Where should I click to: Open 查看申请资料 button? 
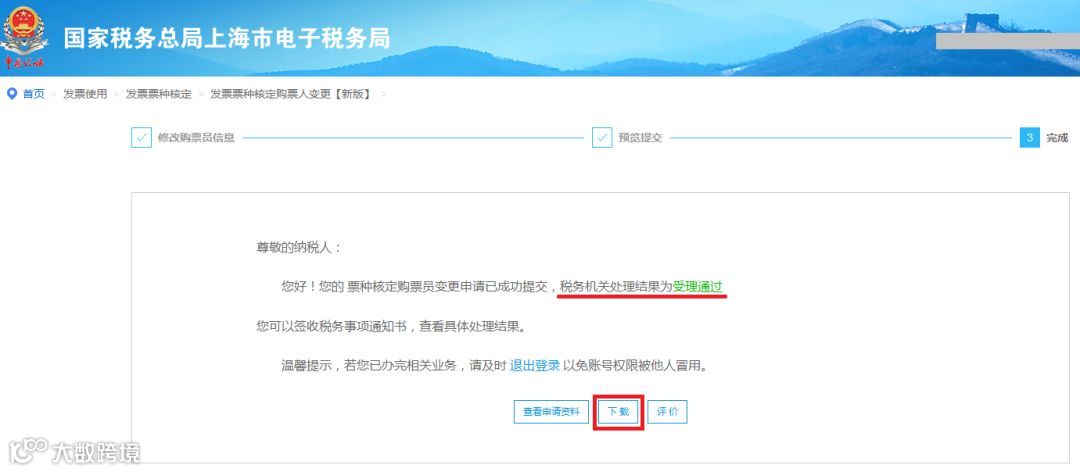click(551, 412)
